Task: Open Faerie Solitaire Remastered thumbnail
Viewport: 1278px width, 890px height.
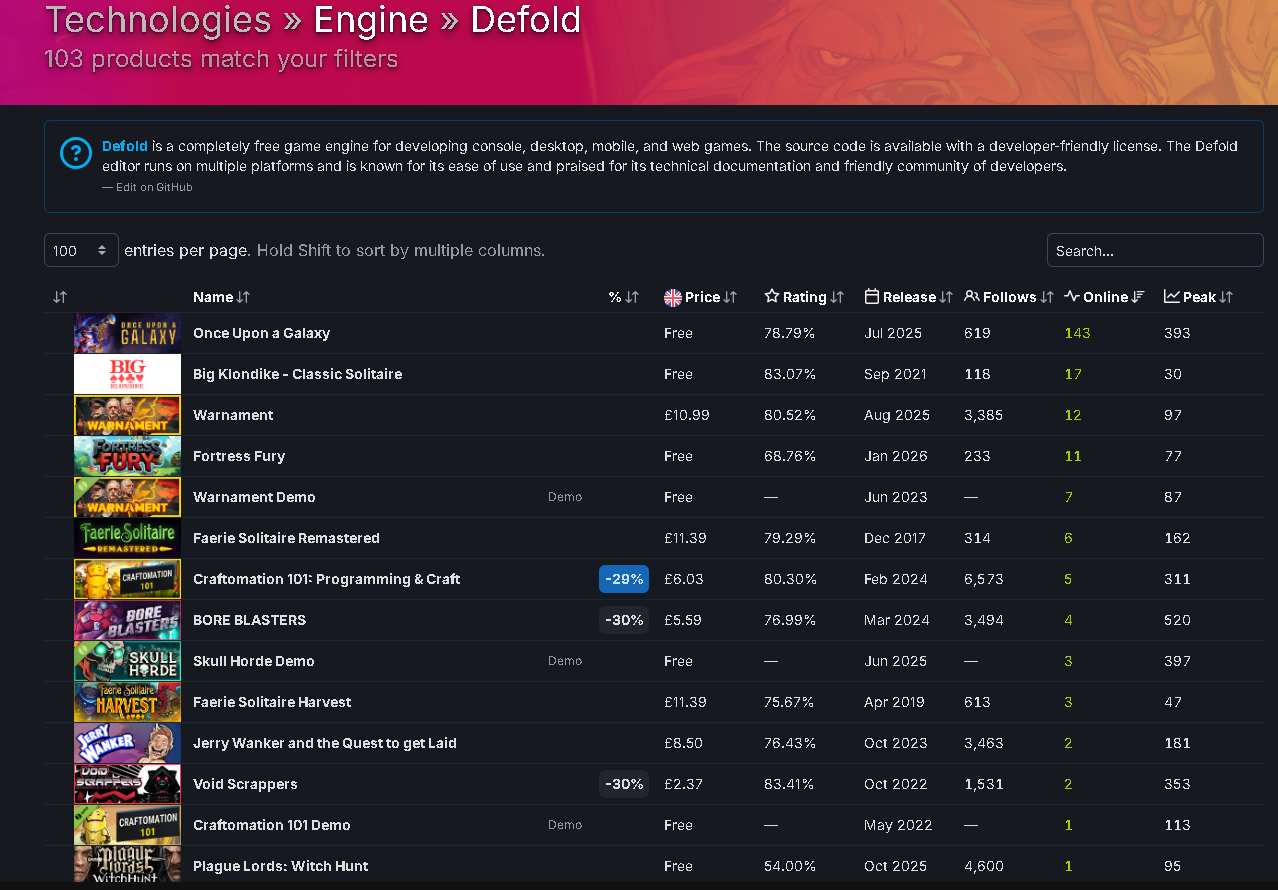Action: click(x=127, y=538)
